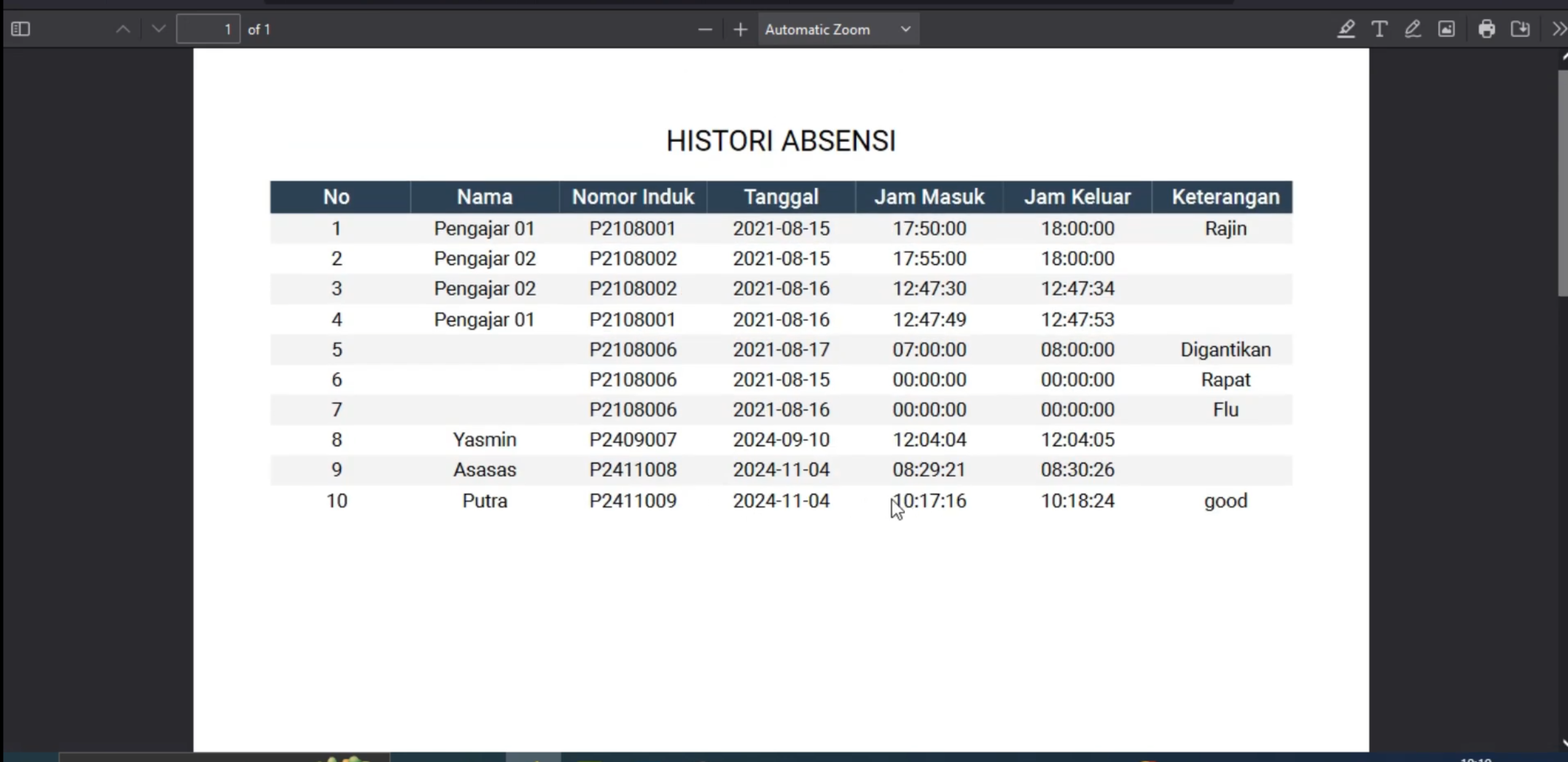Select the highlight tool
1568x762 pixels.
1346,29
